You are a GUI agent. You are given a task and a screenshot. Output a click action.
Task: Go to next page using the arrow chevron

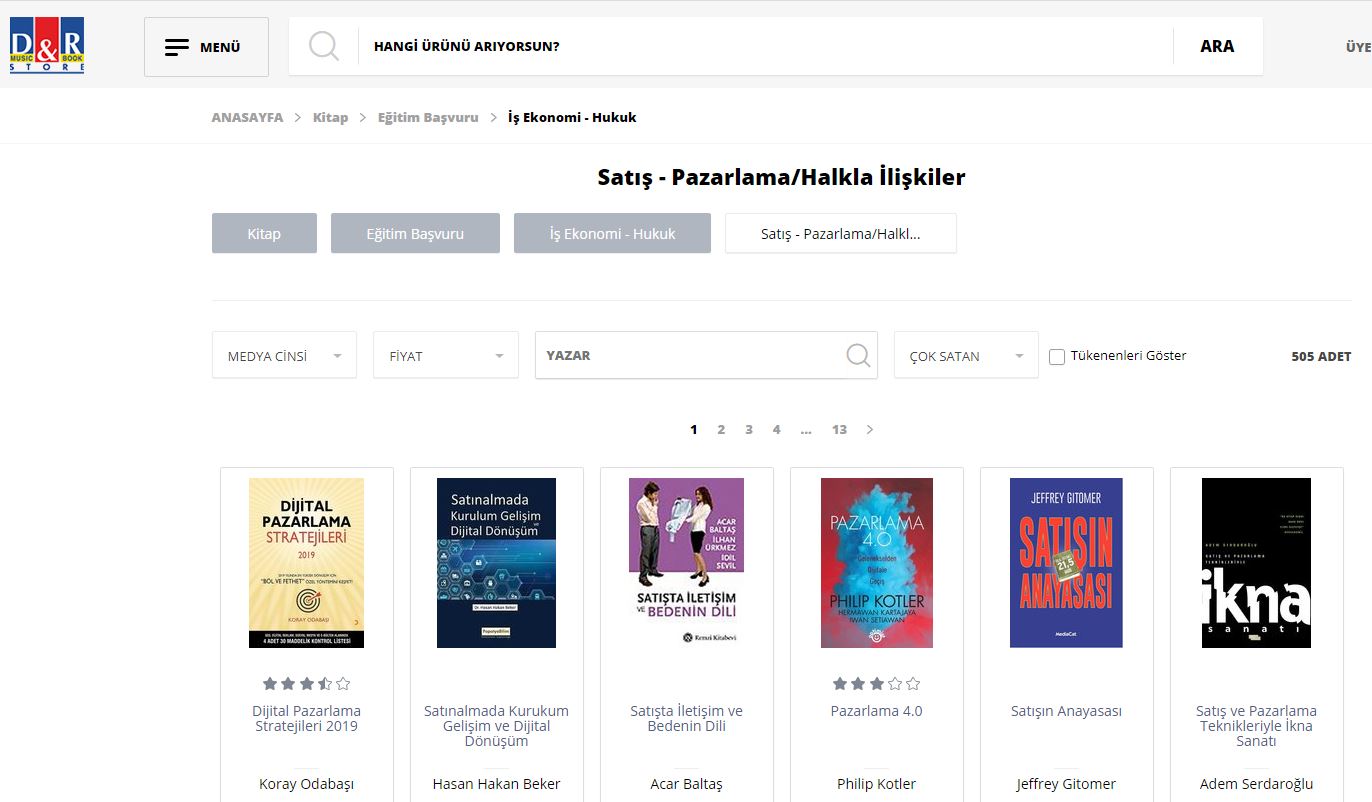[869, 429]
